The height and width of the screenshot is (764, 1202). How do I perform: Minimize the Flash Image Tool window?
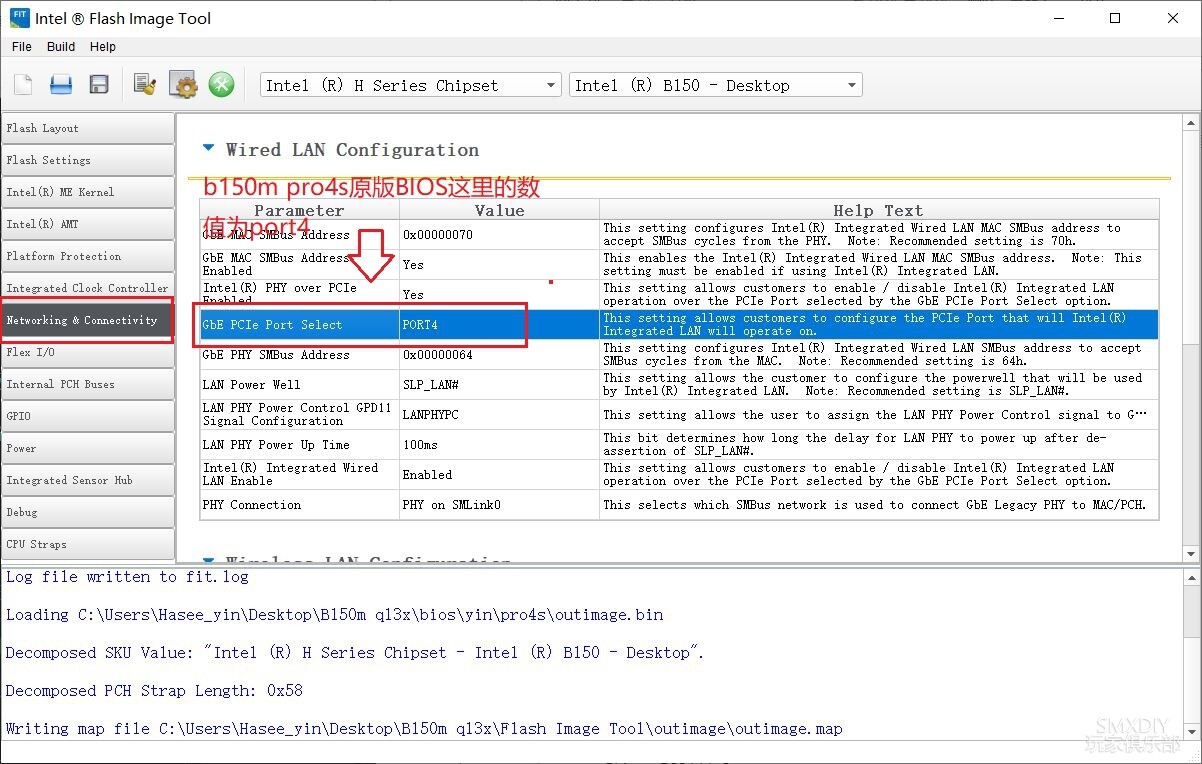[1058, 18]
